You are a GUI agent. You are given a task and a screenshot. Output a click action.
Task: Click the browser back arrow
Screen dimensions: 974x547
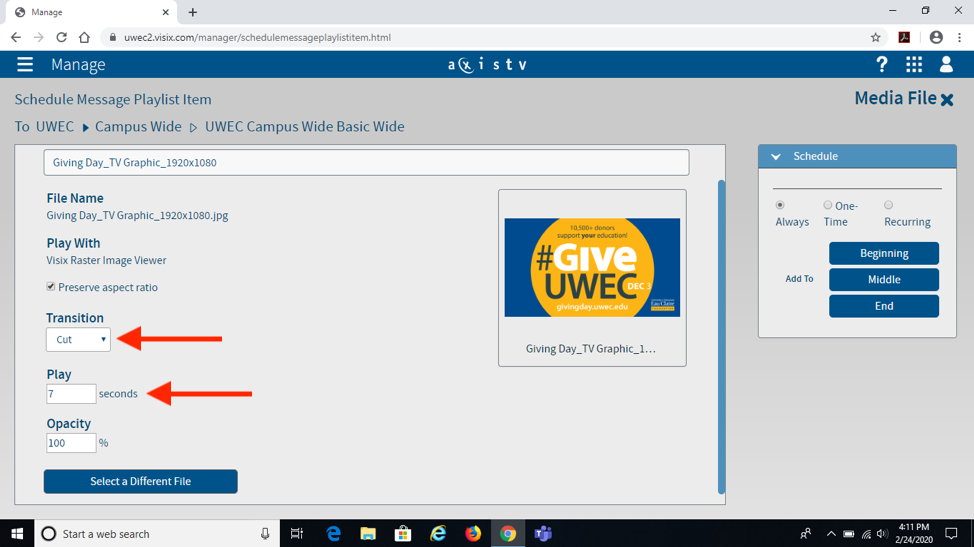(x=16, y=37)
